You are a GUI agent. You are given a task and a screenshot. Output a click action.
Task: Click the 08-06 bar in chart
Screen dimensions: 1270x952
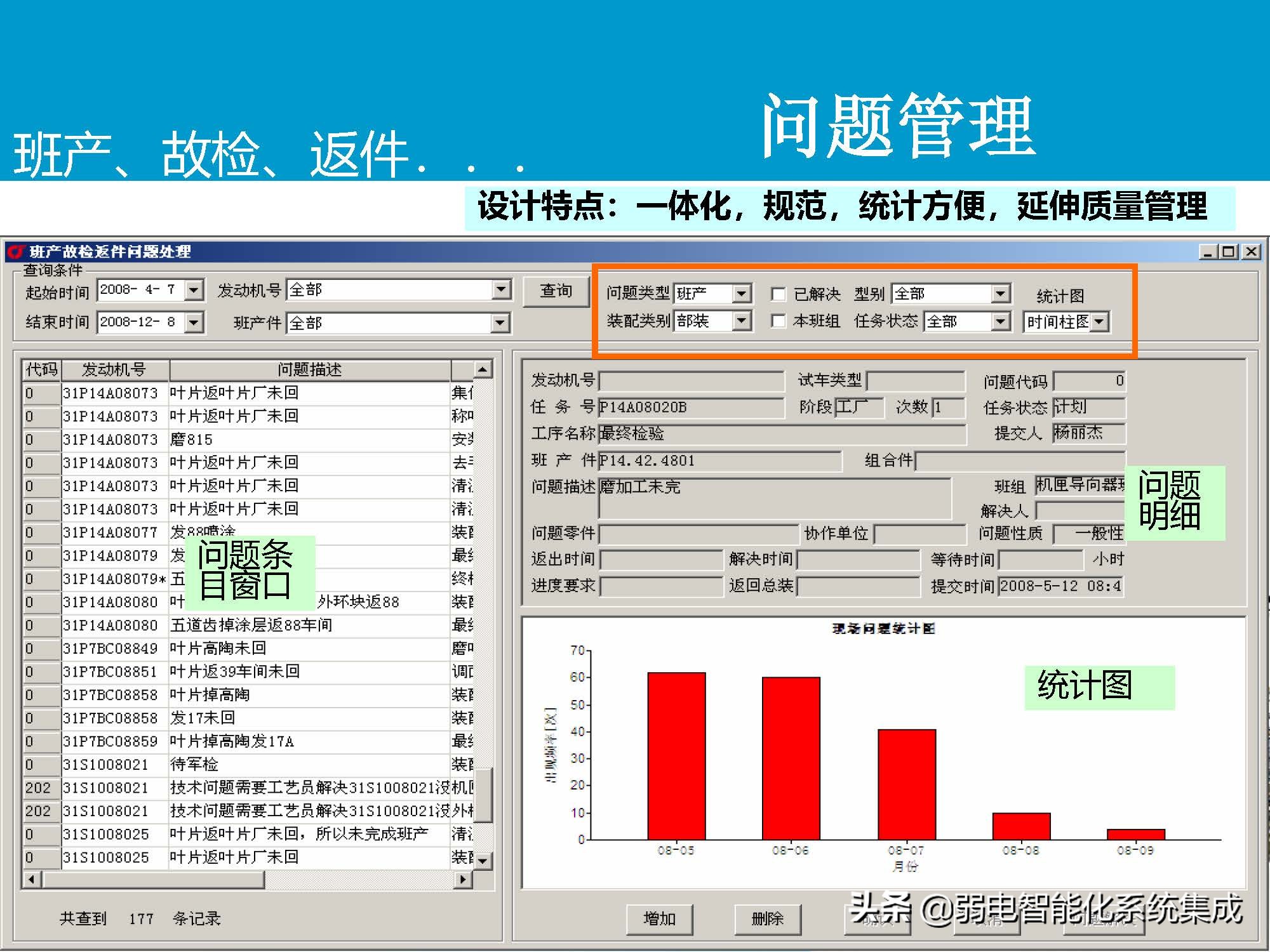pyautogui.click(x=791, y=758)
